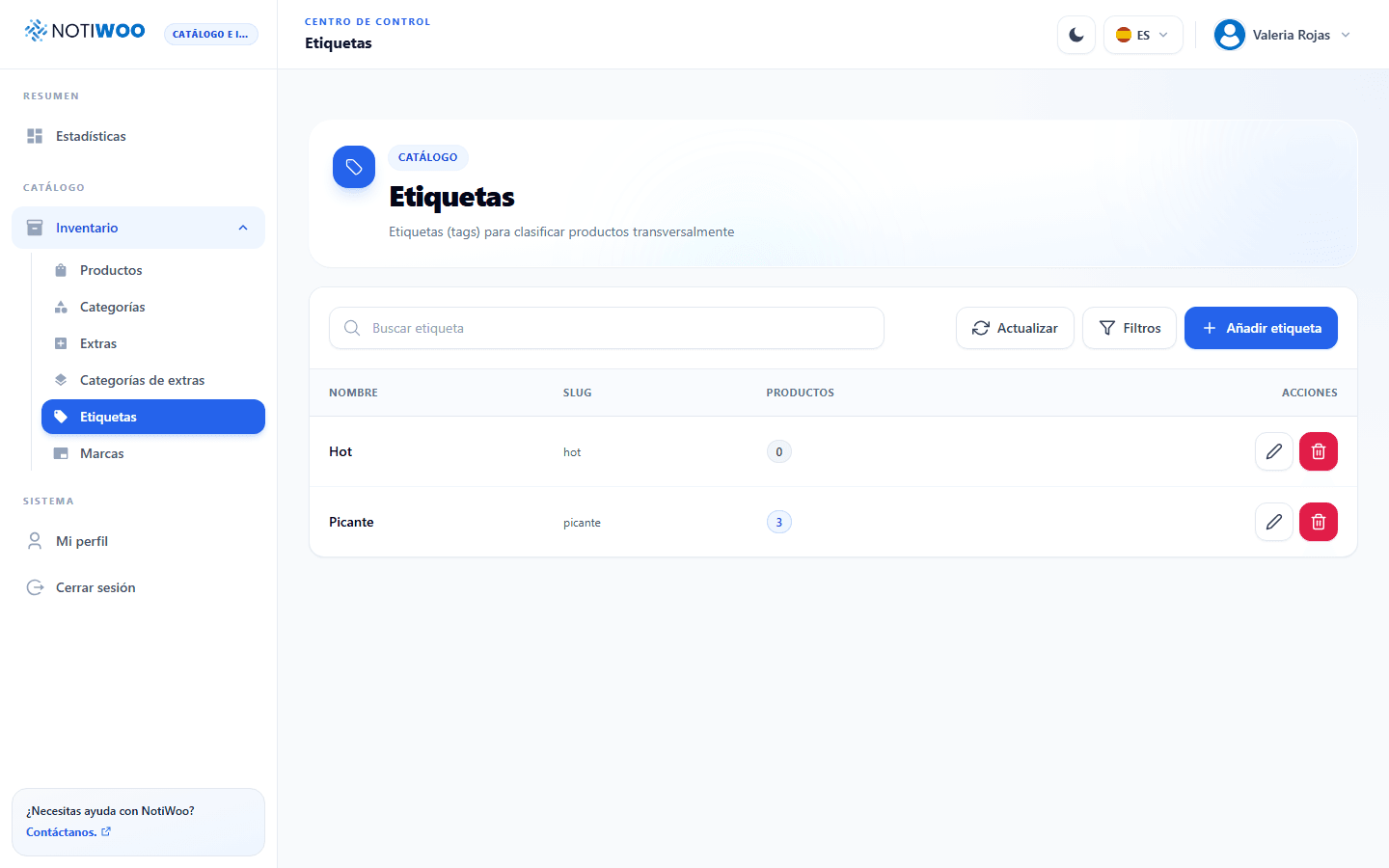Collapse the Inventario section

138,228
